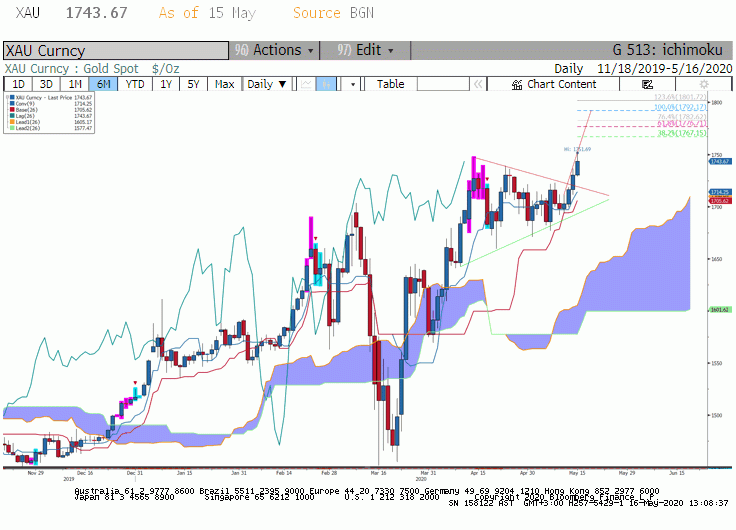This screenshot has width=736, height=530.
Task: Click the Conv(9) legend color swatch
Action: pos(13,104)
